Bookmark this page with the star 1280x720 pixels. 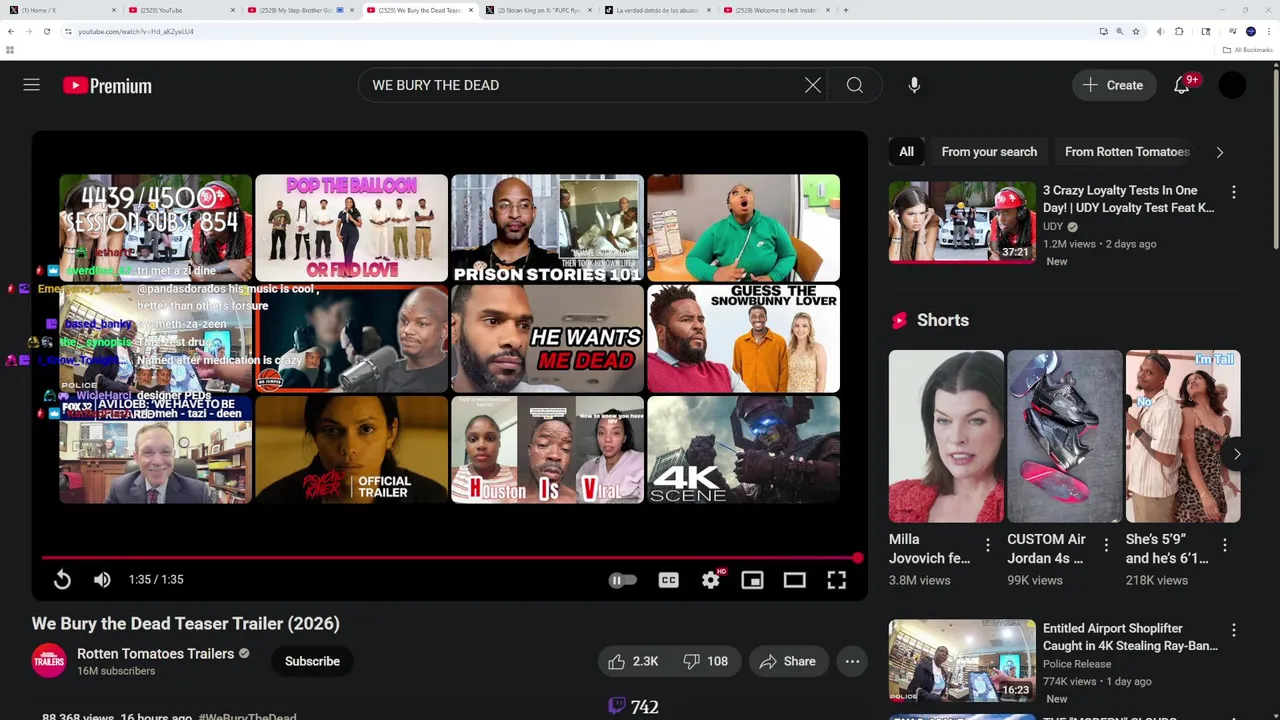pos(1136,31)
